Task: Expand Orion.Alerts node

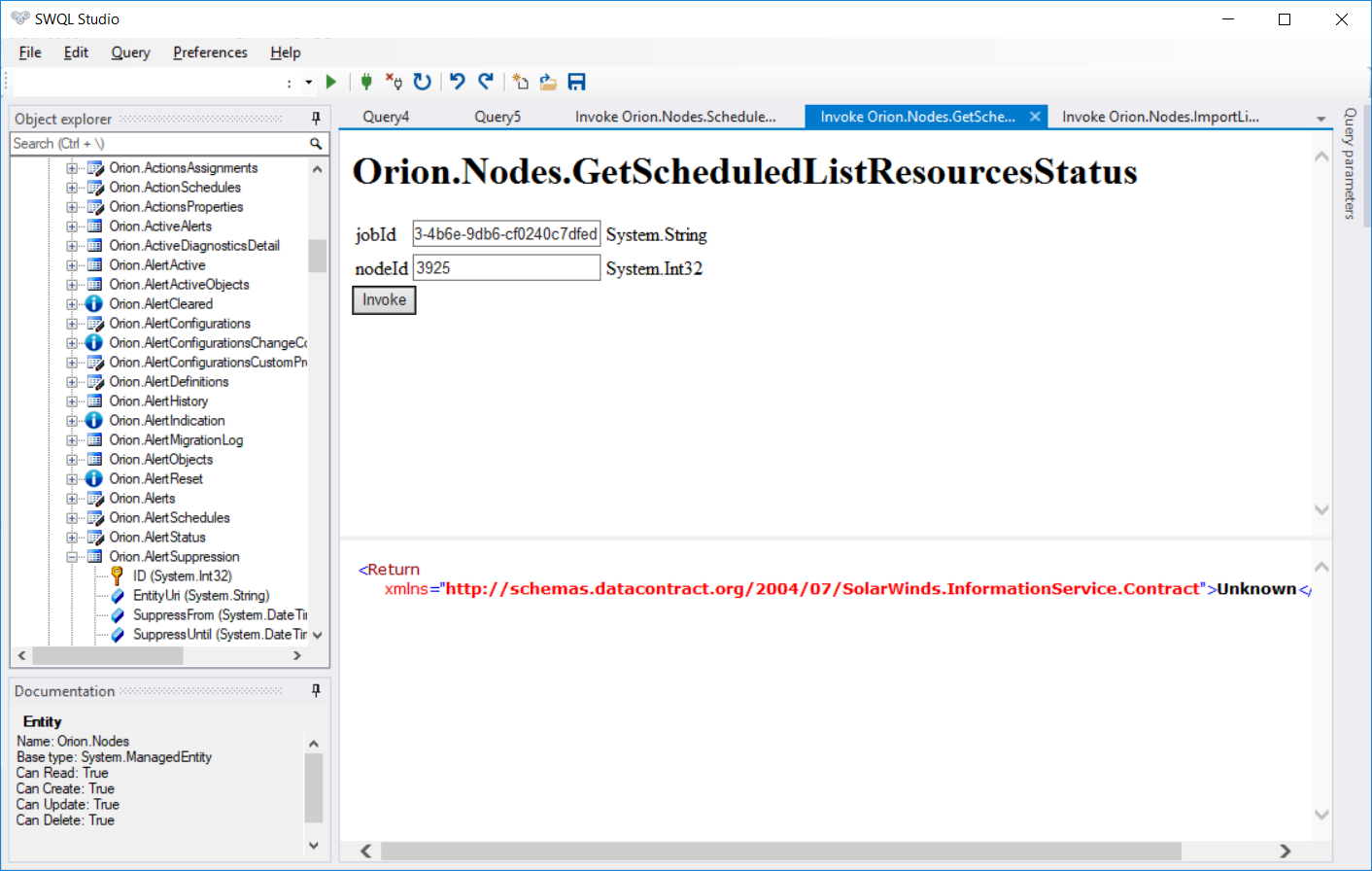Action: (x=72, y=499)
